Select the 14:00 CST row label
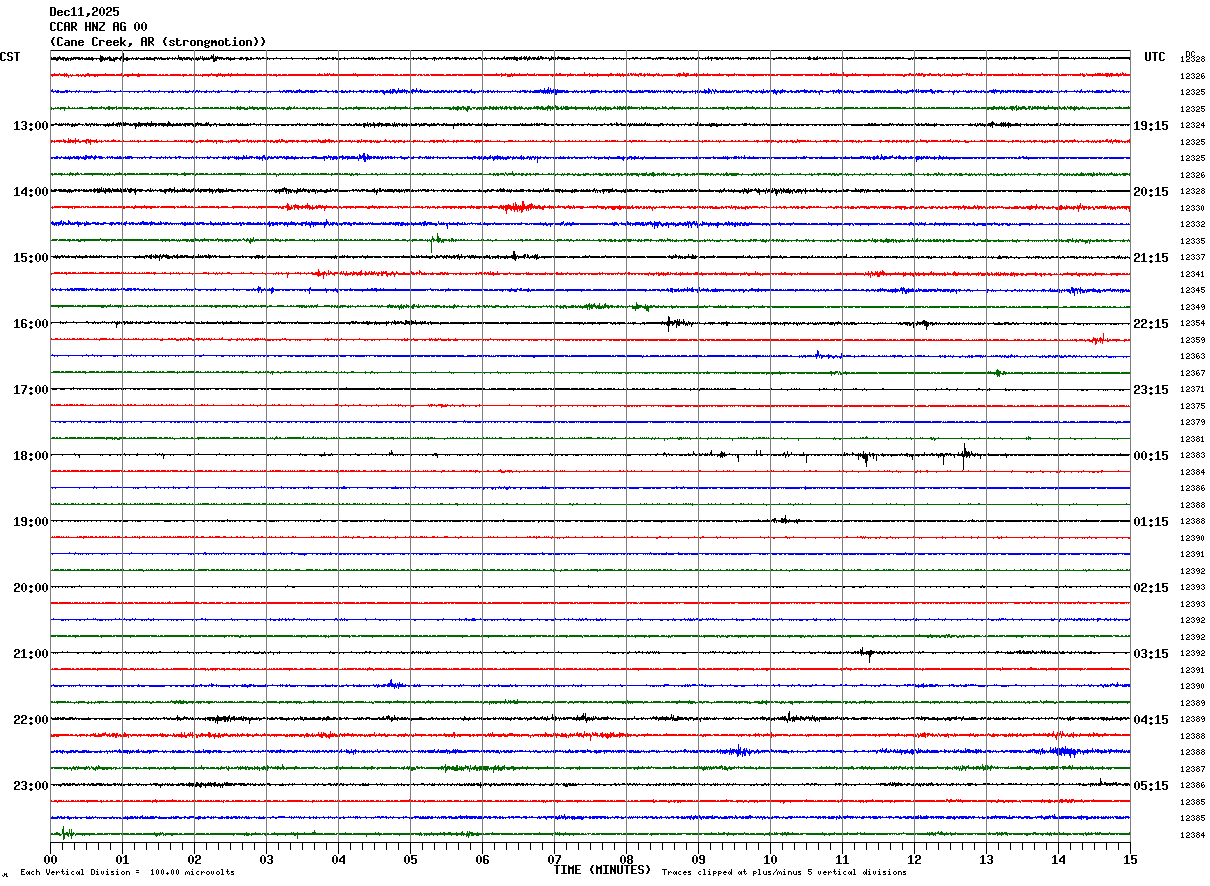Viewport: 1210px width, 886px height. pos(30,192)
